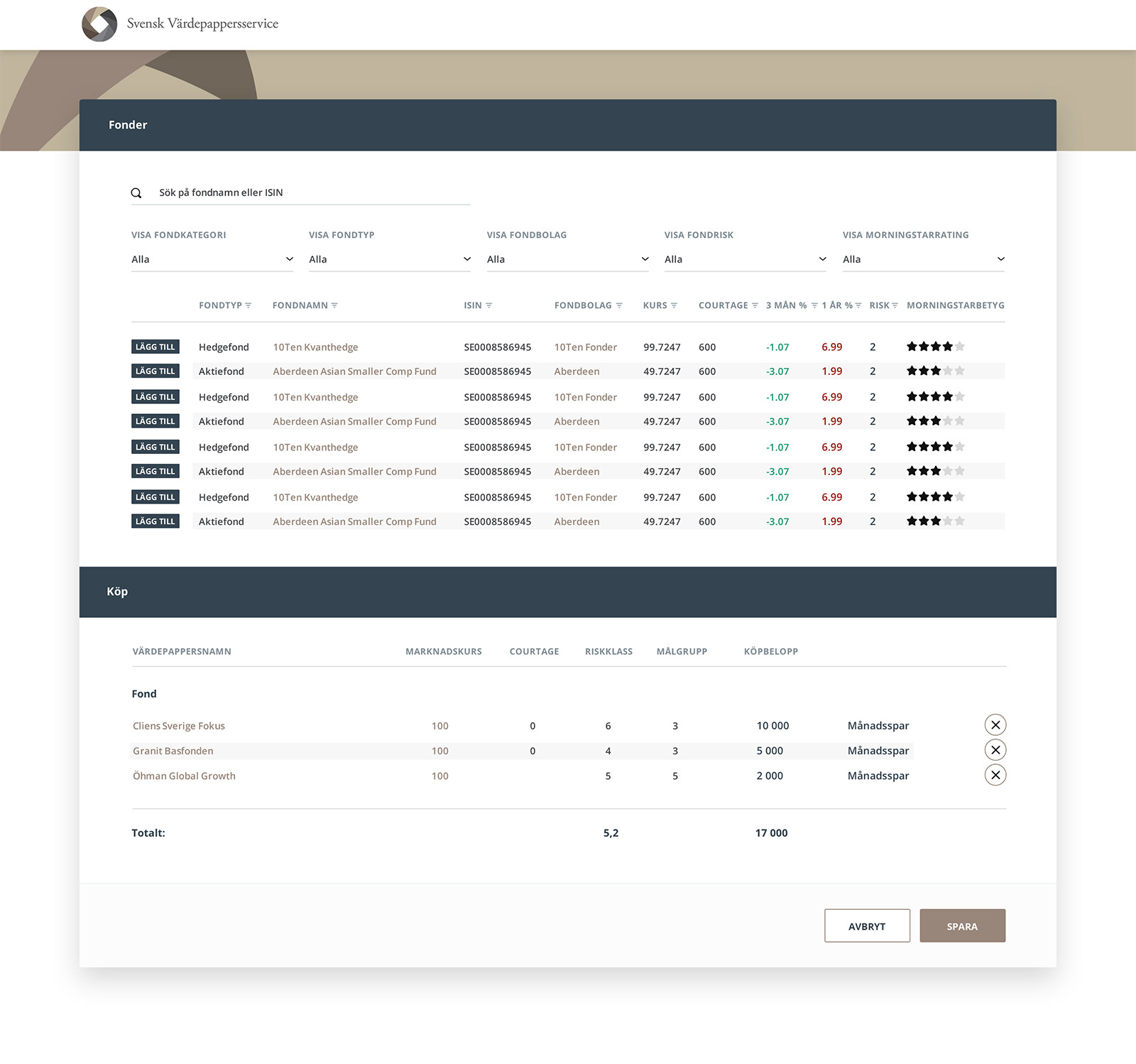Click sort icon next to FONDTYP

point(248,305)
